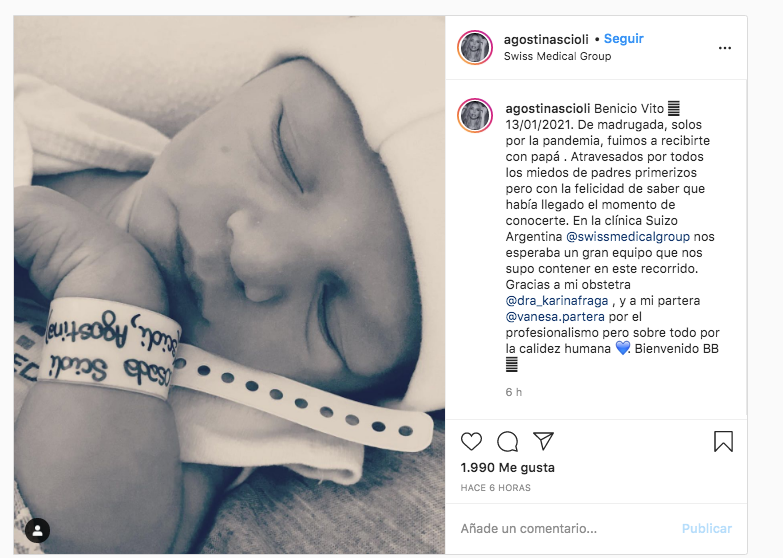783x558 pixels.
Task: Open comments via speech bubble icon
Action: tap(507, 442)
